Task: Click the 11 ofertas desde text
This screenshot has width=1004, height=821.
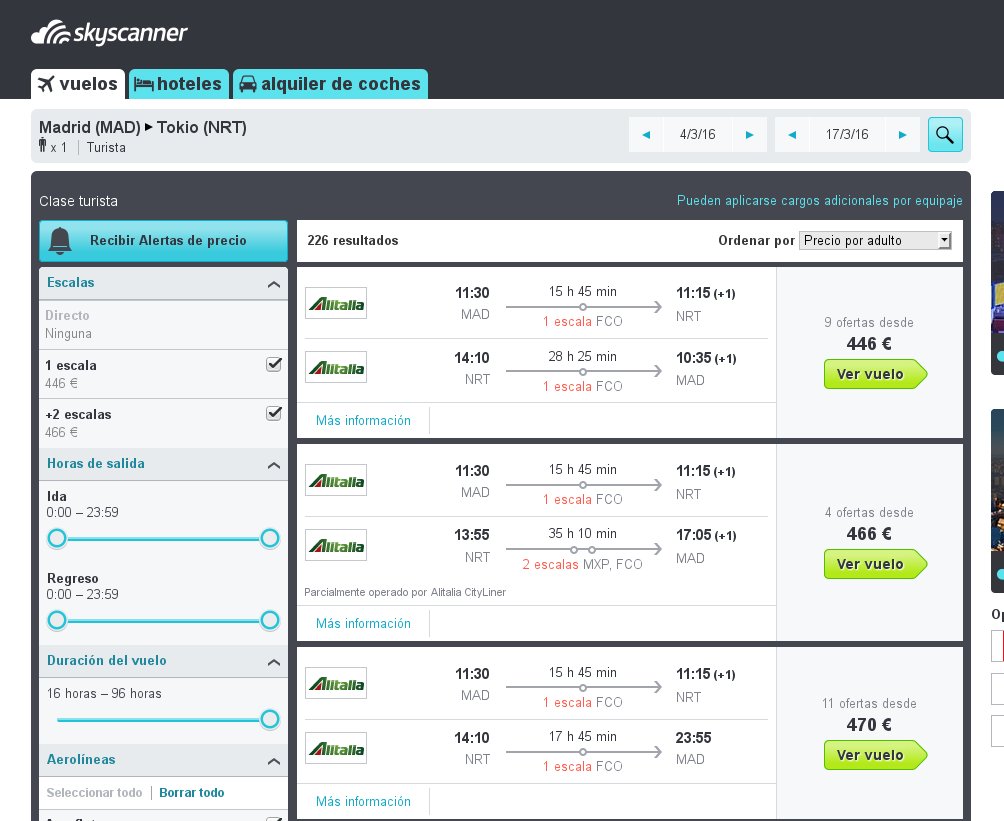Action: click(869, 704)
